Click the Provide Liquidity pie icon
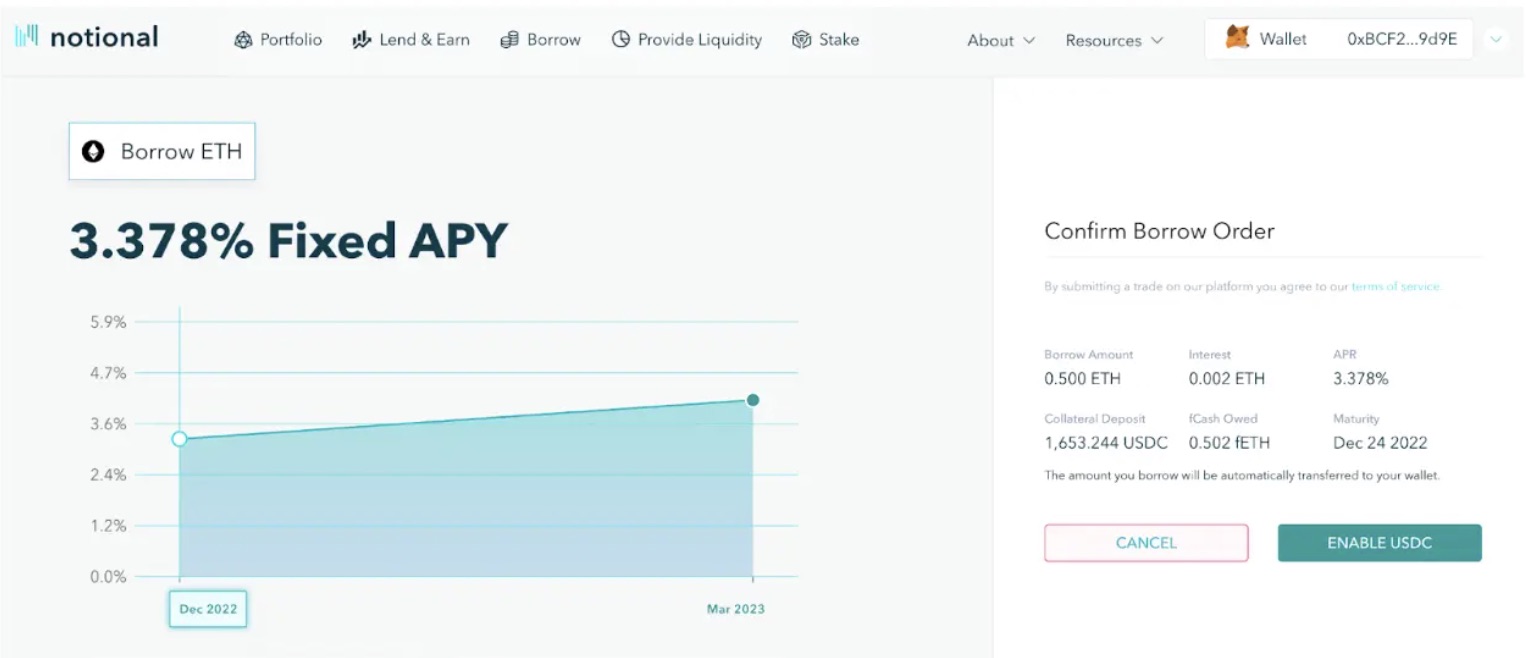This screenshot has width=1526, height=658. point(621,40)
